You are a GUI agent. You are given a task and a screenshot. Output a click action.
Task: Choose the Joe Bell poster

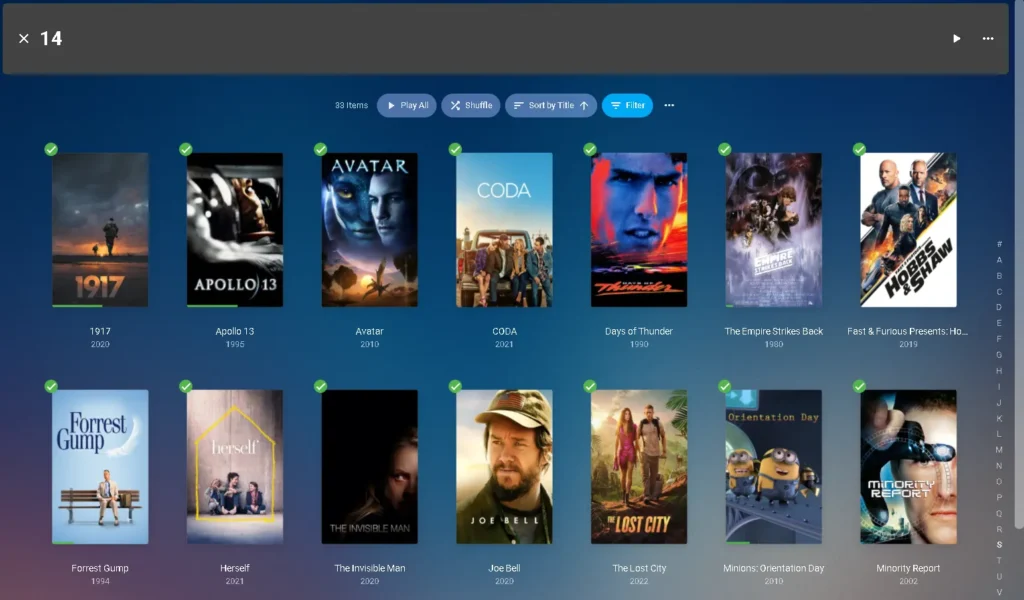(x=504, y=467)
